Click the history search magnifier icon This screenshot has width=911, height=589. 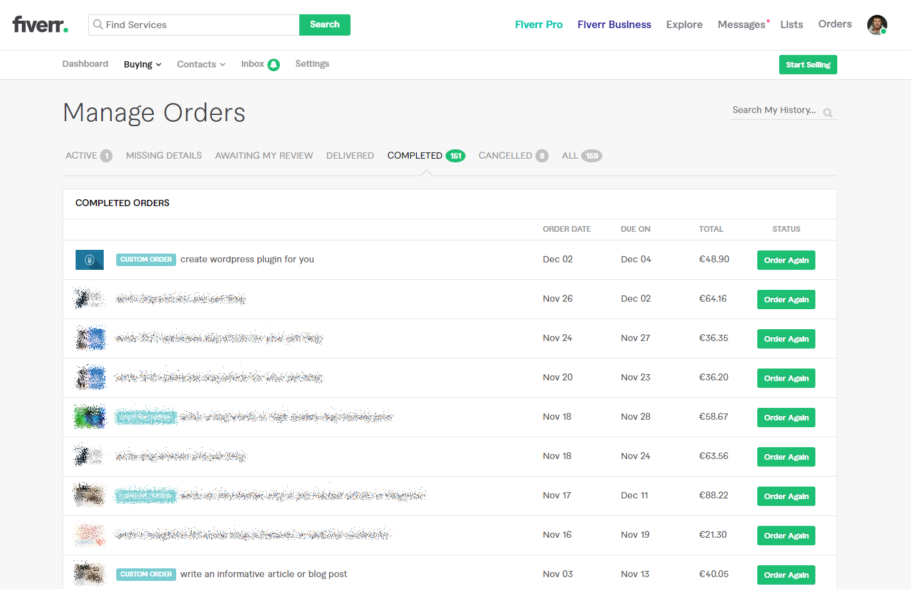[828, 113]
